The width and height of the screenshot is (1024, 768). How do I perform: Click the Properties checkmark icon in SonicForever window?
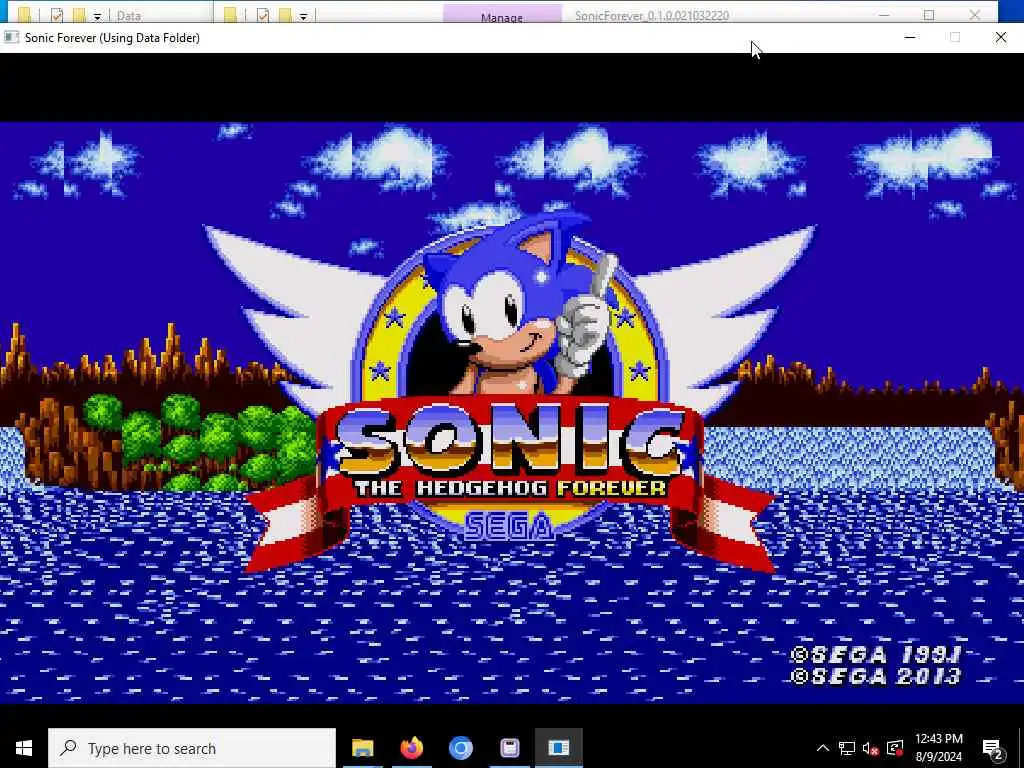tap(263, 15)
